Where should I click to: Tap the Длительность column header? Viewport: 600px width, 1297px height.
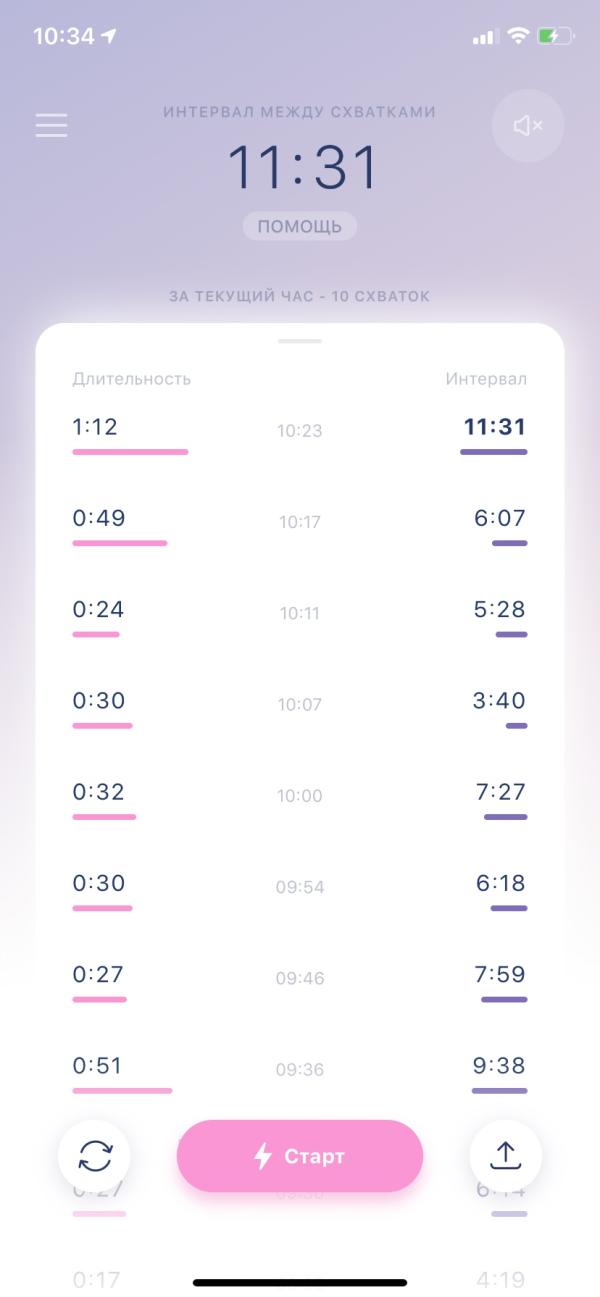[131, 379]
